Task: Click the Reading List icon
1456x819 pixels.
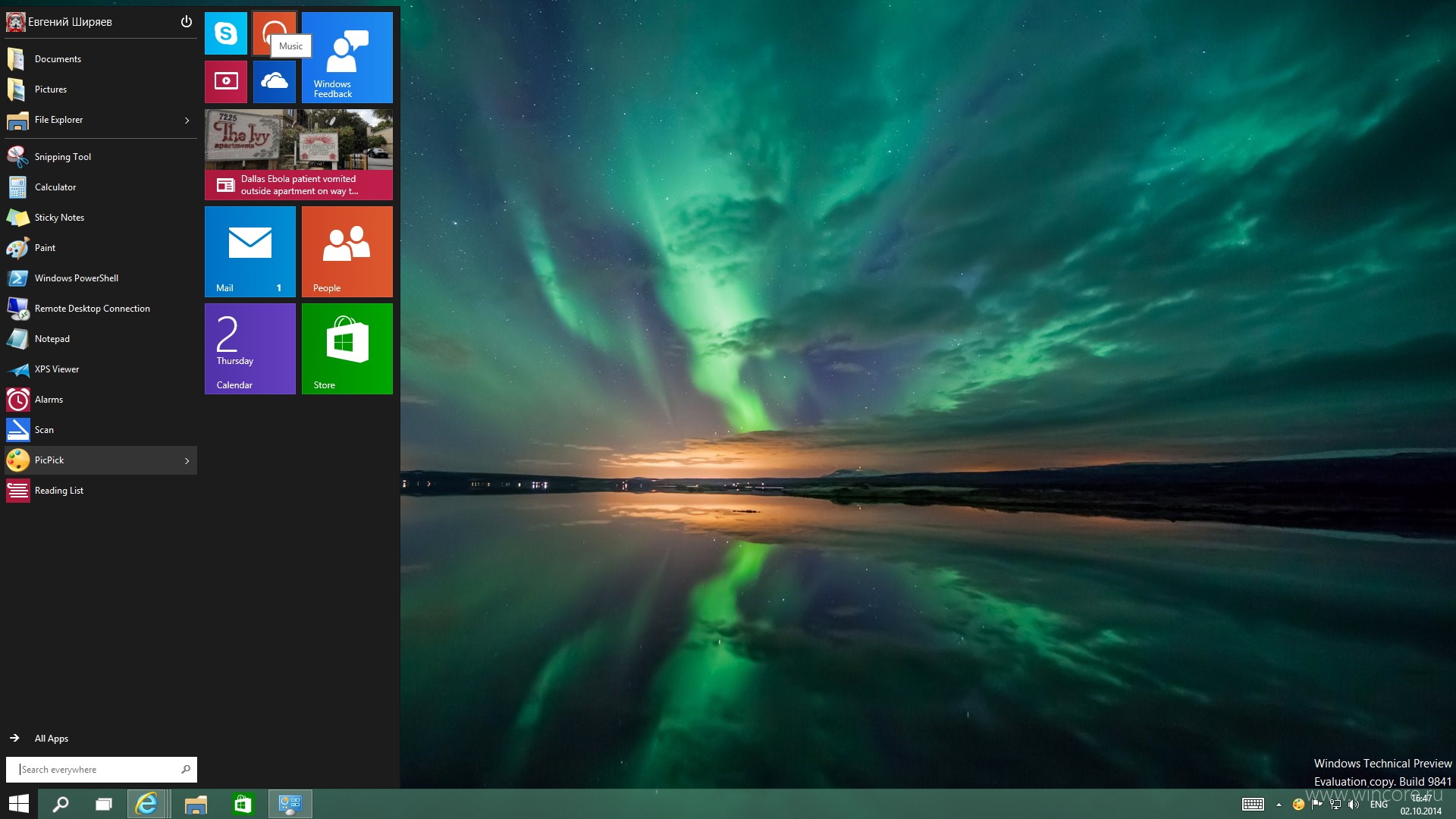Action: (17, 491)
